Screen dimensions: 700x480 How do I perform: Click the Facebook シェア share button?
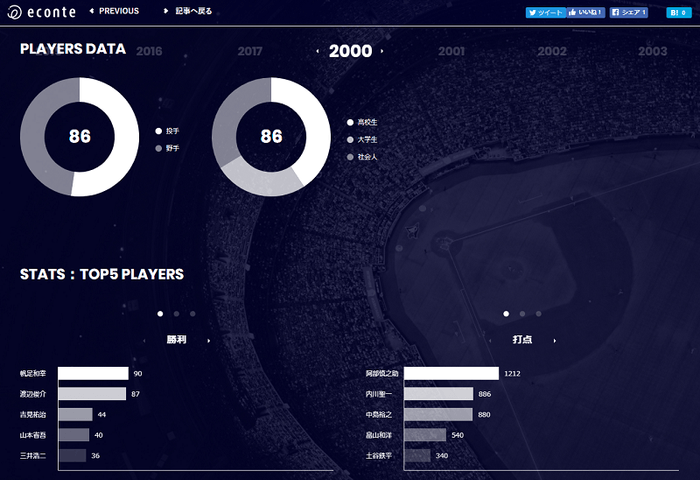(x=629, y=13)
